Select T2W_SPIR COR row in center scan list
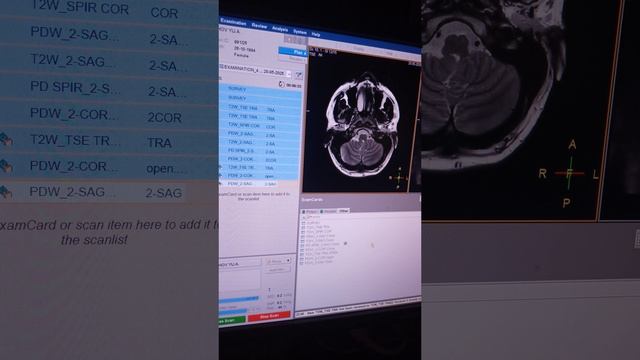The height and width of the screenshot is (360, 640). tap(260, 126)
